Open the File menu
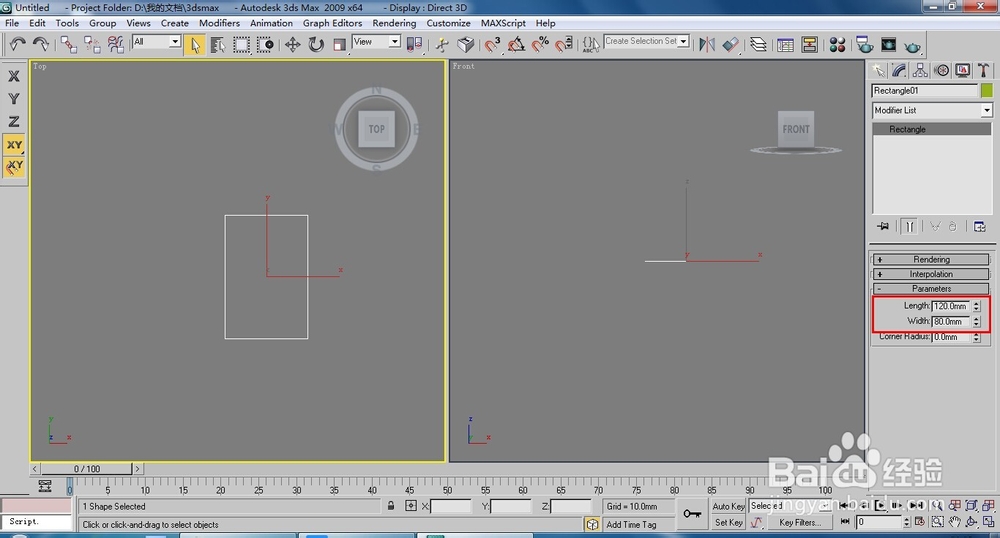Screen dimensions: 1000x538 (12, 23)
